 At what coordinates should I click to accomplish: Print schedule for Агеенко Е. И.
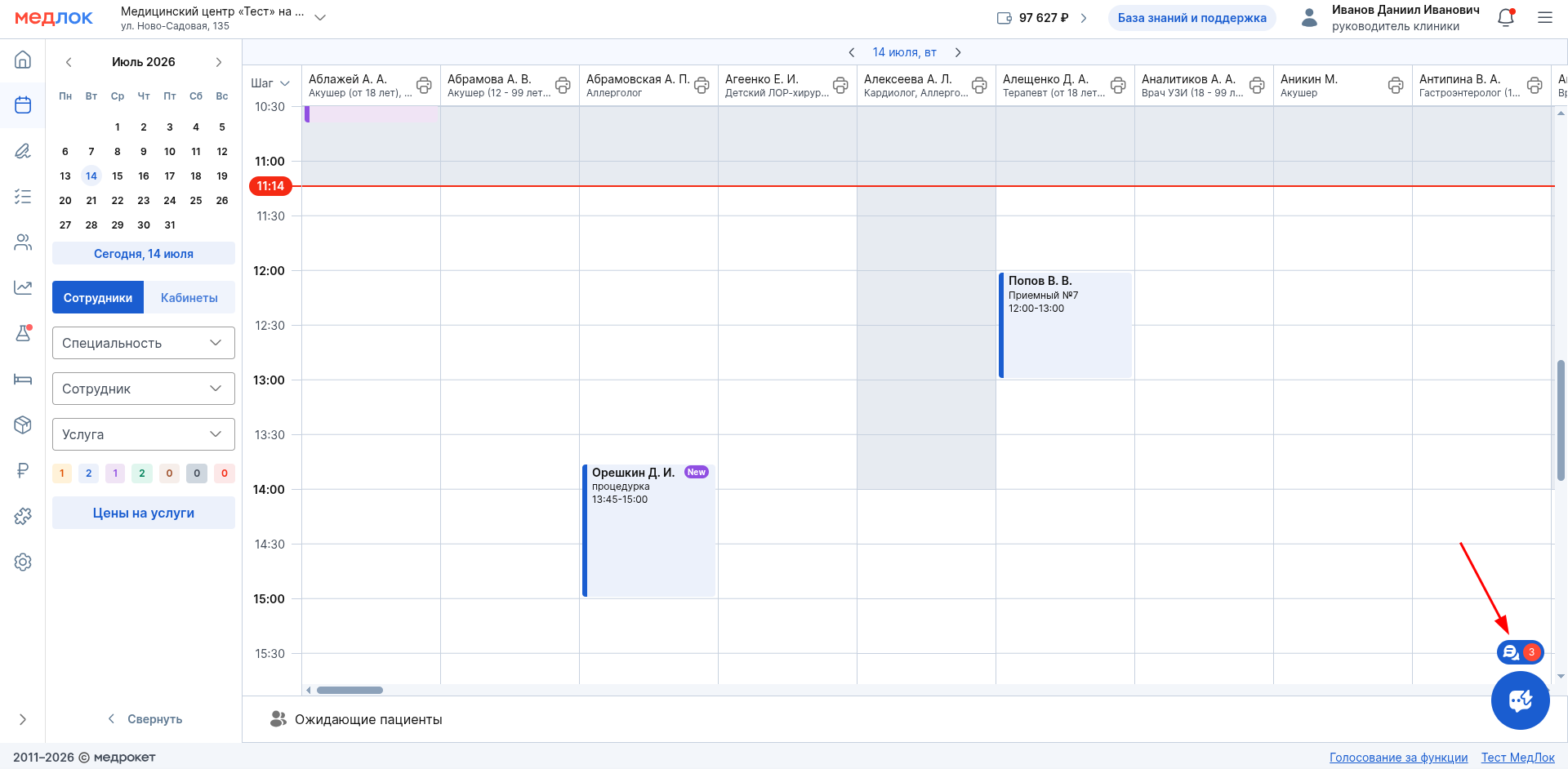coord(840,85)
